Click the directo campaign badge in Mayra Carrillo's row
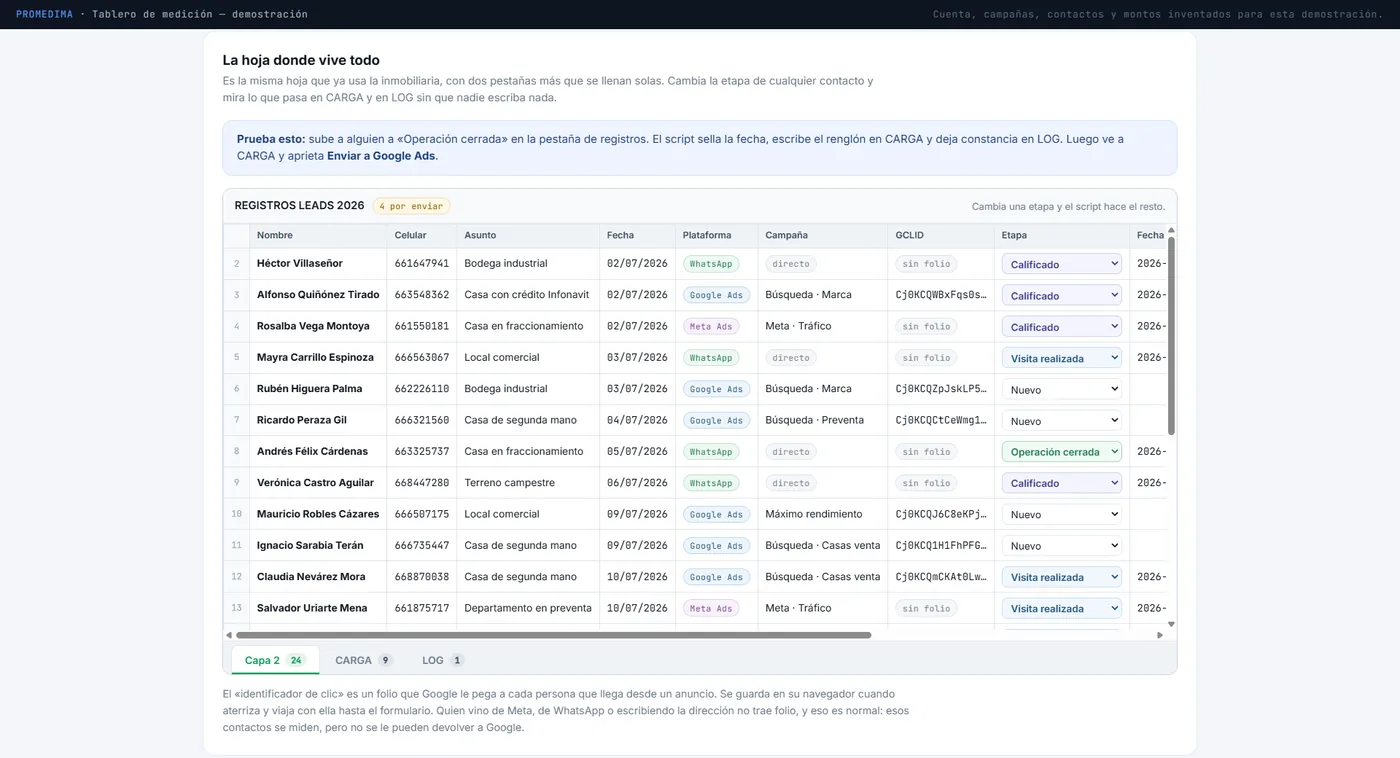Image resolution: width=1400 pixels, height=758 pixels. point(791,357)
